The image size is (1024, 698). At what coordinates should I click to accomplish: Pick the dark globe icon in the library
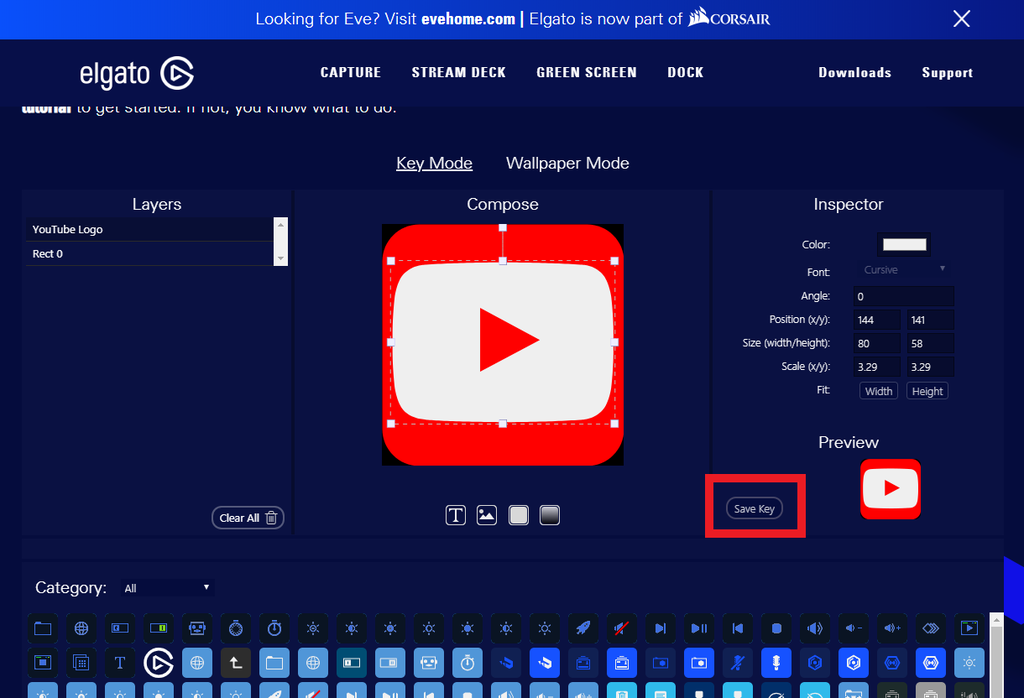point(81,628)
